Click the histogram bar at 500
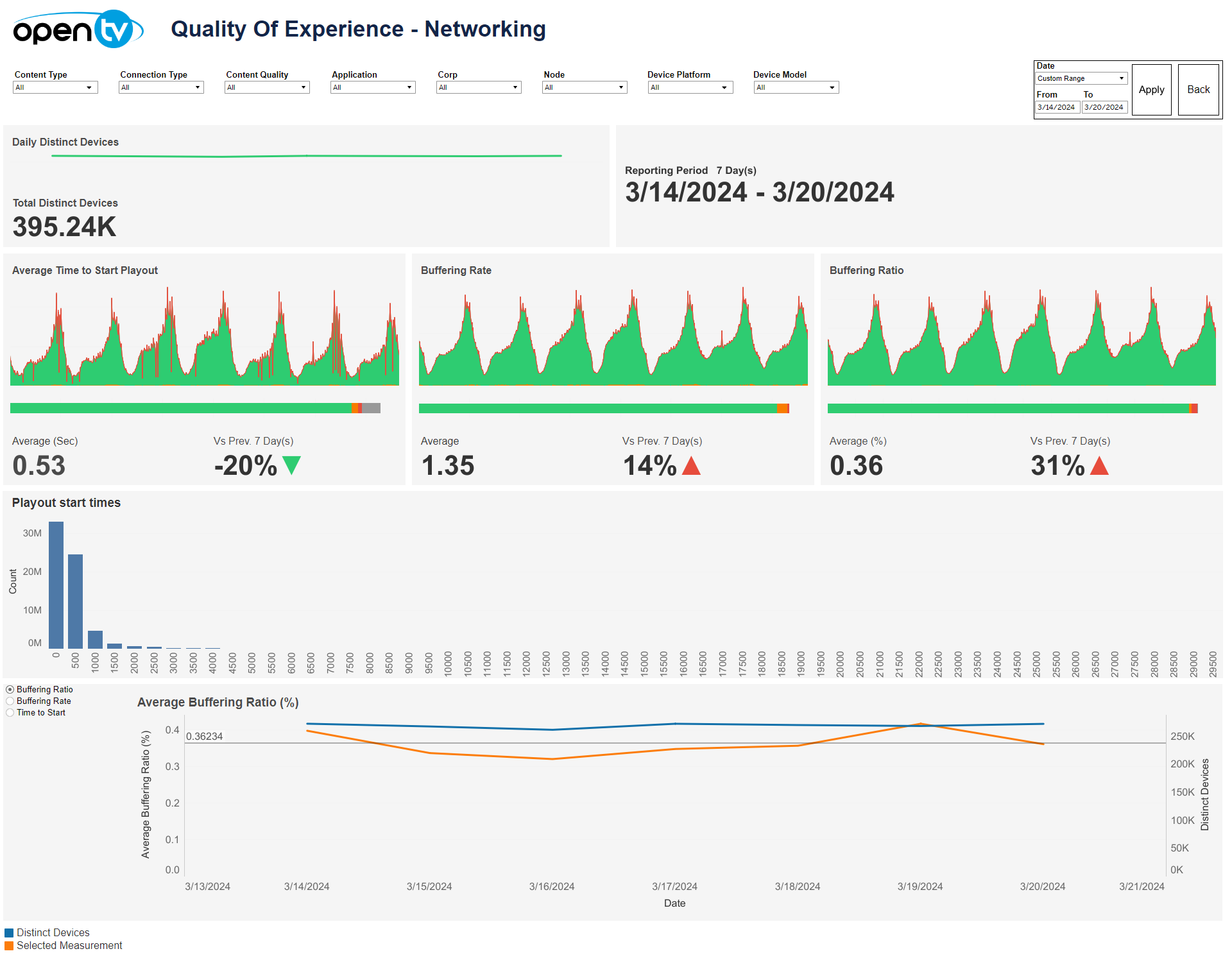The image size is (1232, 958). [x=76, y=601]
